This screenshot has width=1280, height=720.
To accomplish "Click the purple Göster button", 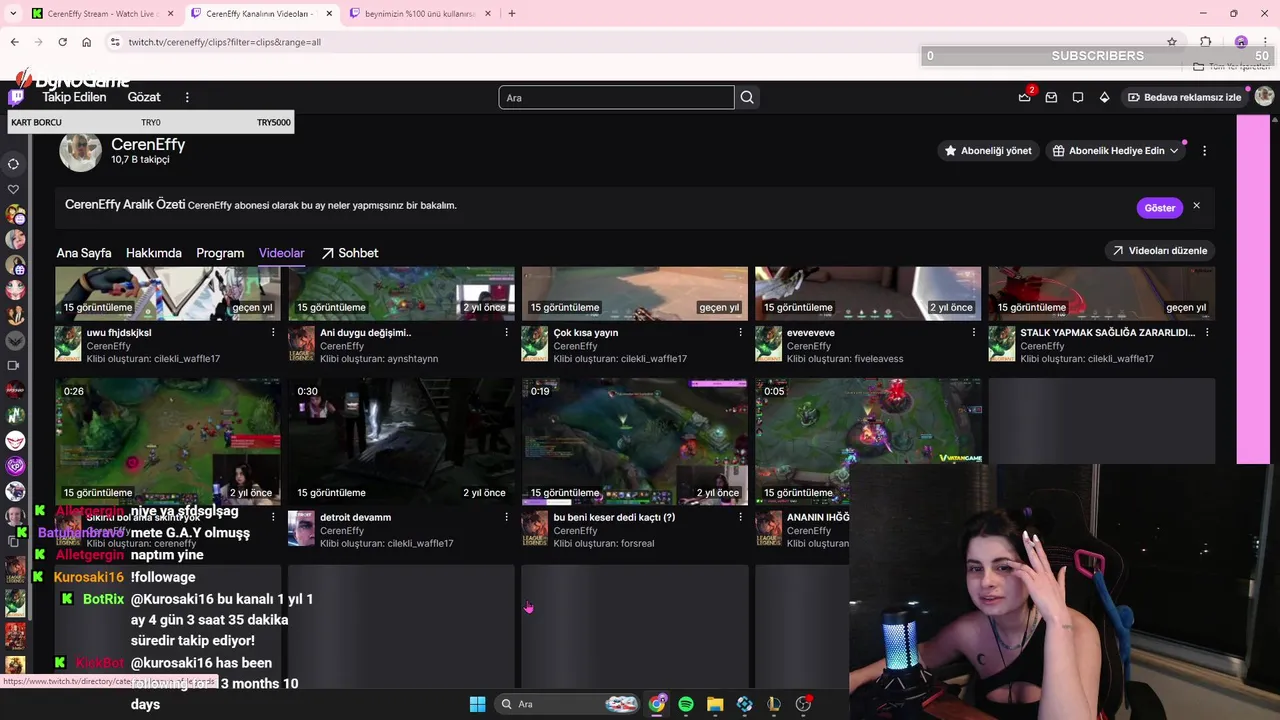I will coord(1159,208).
